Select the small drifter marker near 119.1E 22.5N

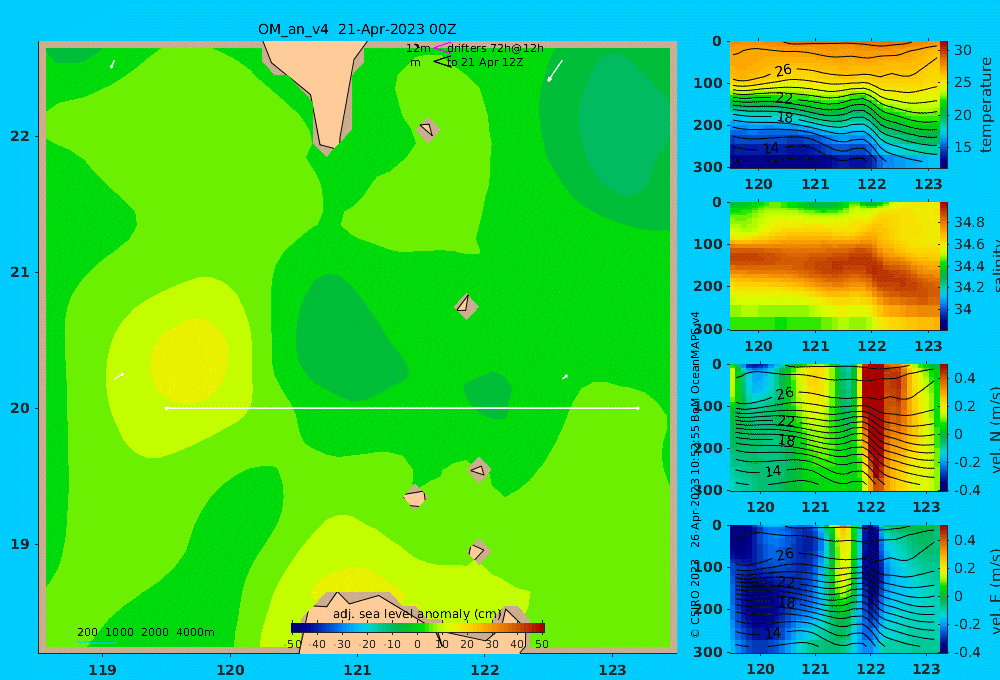(x=112, y=64)
